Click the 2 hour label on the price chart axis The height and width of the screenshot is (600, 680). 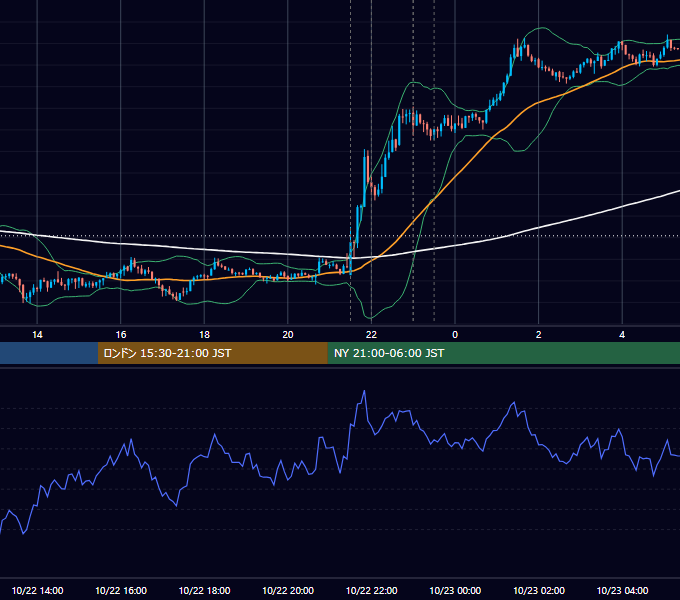click(x=539, y=335)
